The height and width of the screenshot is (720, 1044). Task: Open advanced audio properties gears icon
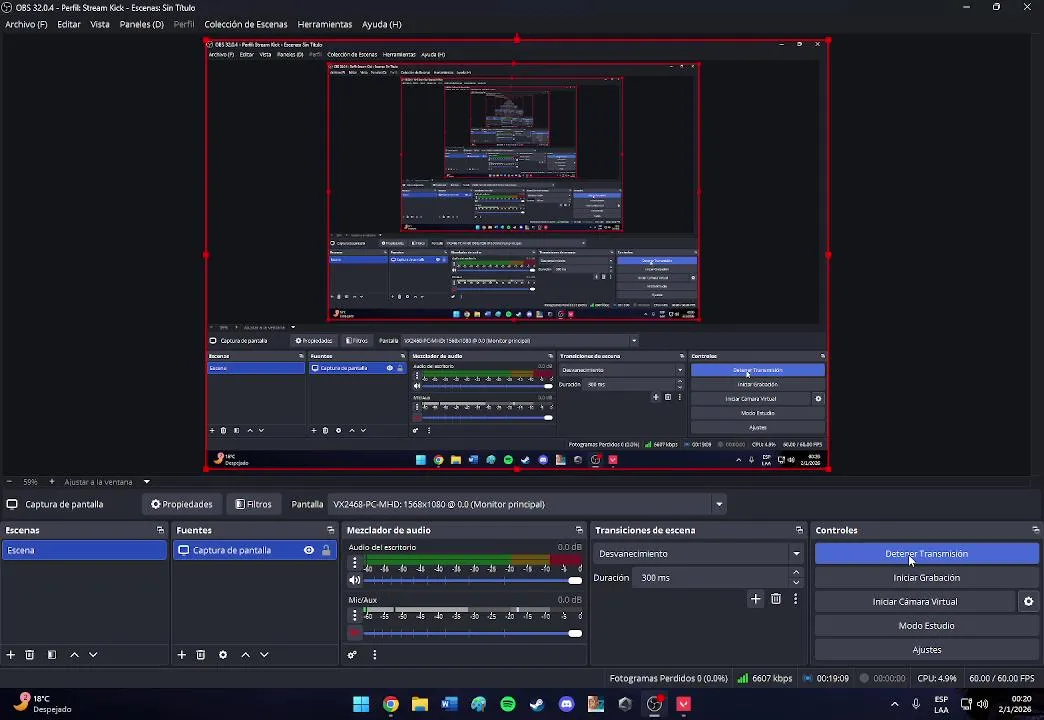pos(352,655)
